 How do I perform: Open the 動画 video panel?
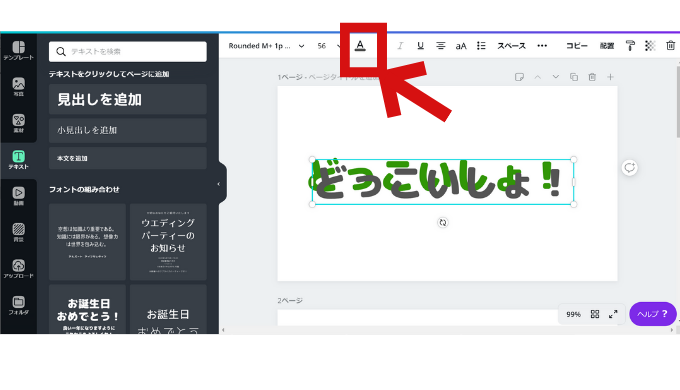(x=18, y=196)
